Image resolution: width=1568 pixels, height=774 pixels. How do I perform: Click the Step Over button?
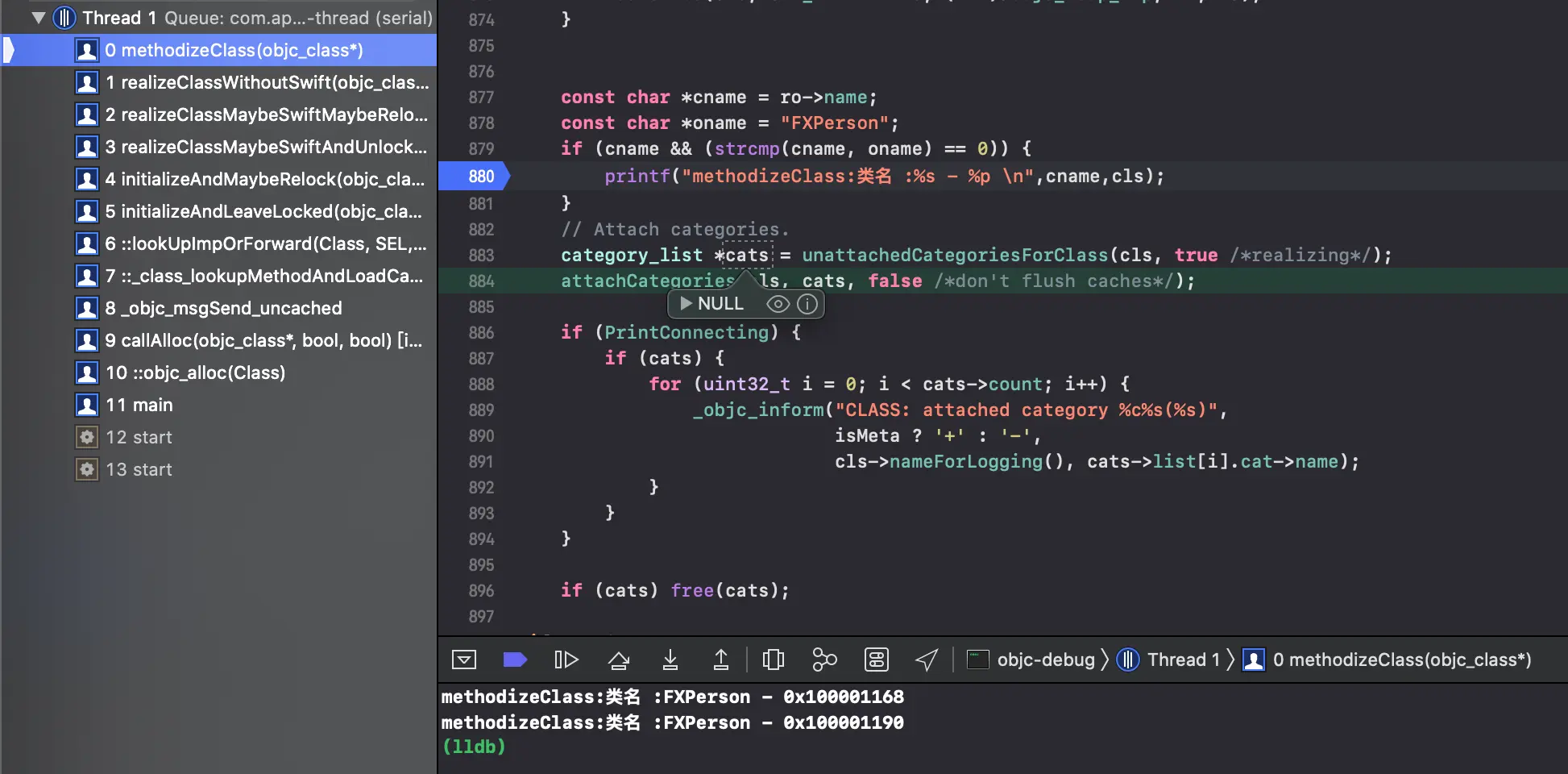pyautogui.click(x=619, y=660)
